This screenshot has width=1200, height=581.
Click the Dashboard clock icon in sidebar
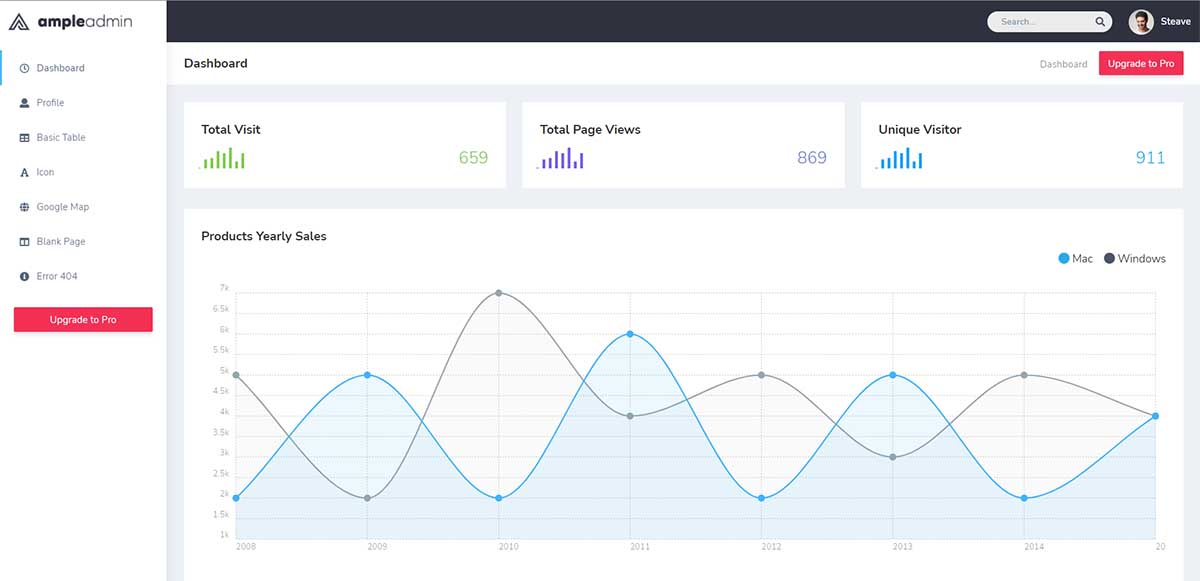(x=24, y=68)
